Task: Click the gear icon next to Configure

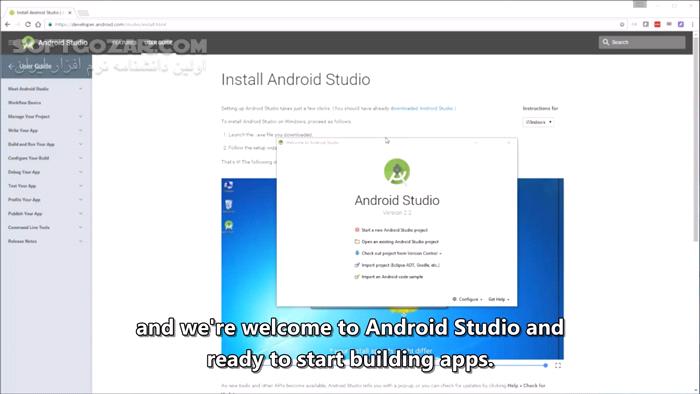Action: coord(454,299)
